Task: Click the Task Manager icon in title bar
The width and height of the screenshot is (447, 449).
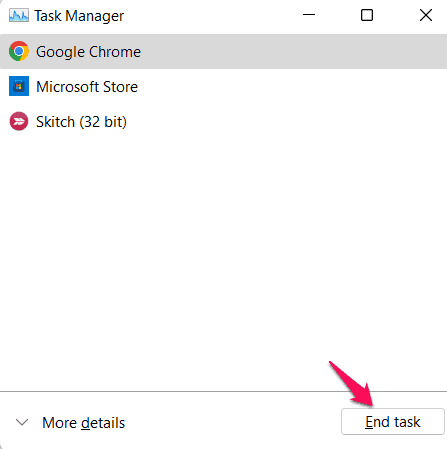Action: (x=19, y=16)
